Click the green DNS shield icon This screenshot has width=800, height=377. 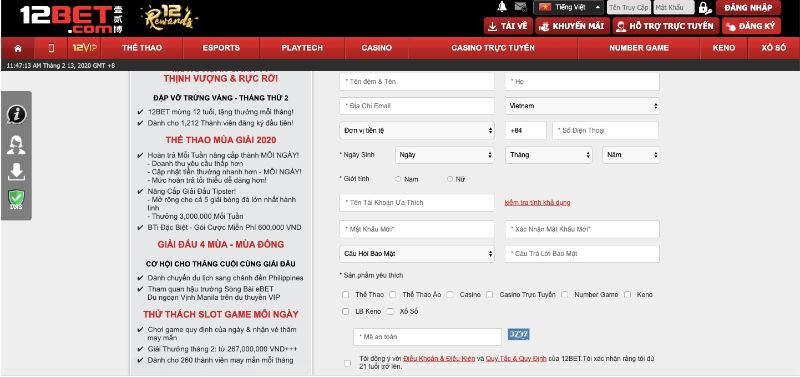tap(16, 199)
